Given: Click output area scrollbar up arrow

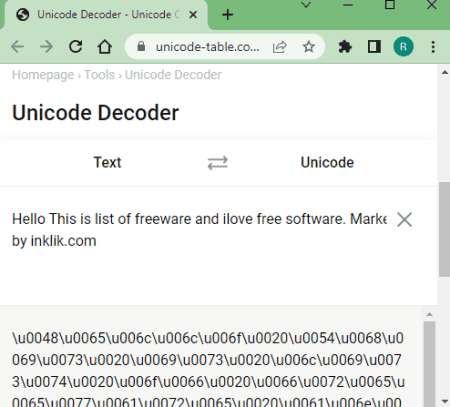Looking at the screenshot, I should click(429, 314).
